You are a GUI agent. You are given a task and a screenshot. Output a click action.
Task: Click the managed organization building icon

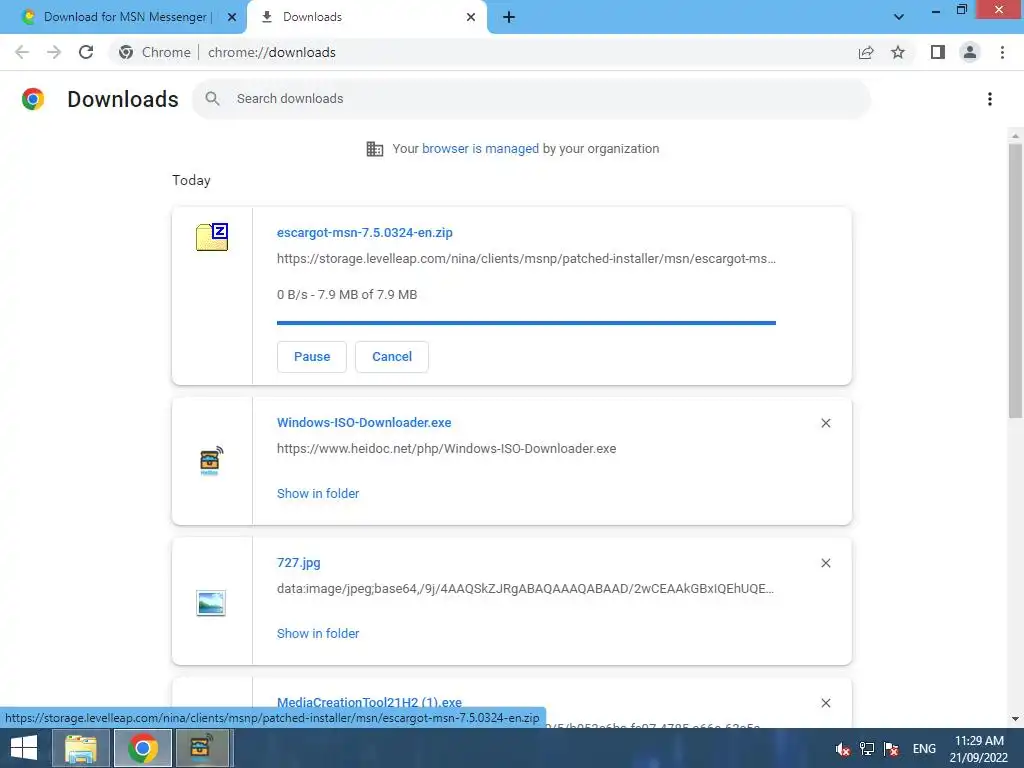tap(375, 149)
